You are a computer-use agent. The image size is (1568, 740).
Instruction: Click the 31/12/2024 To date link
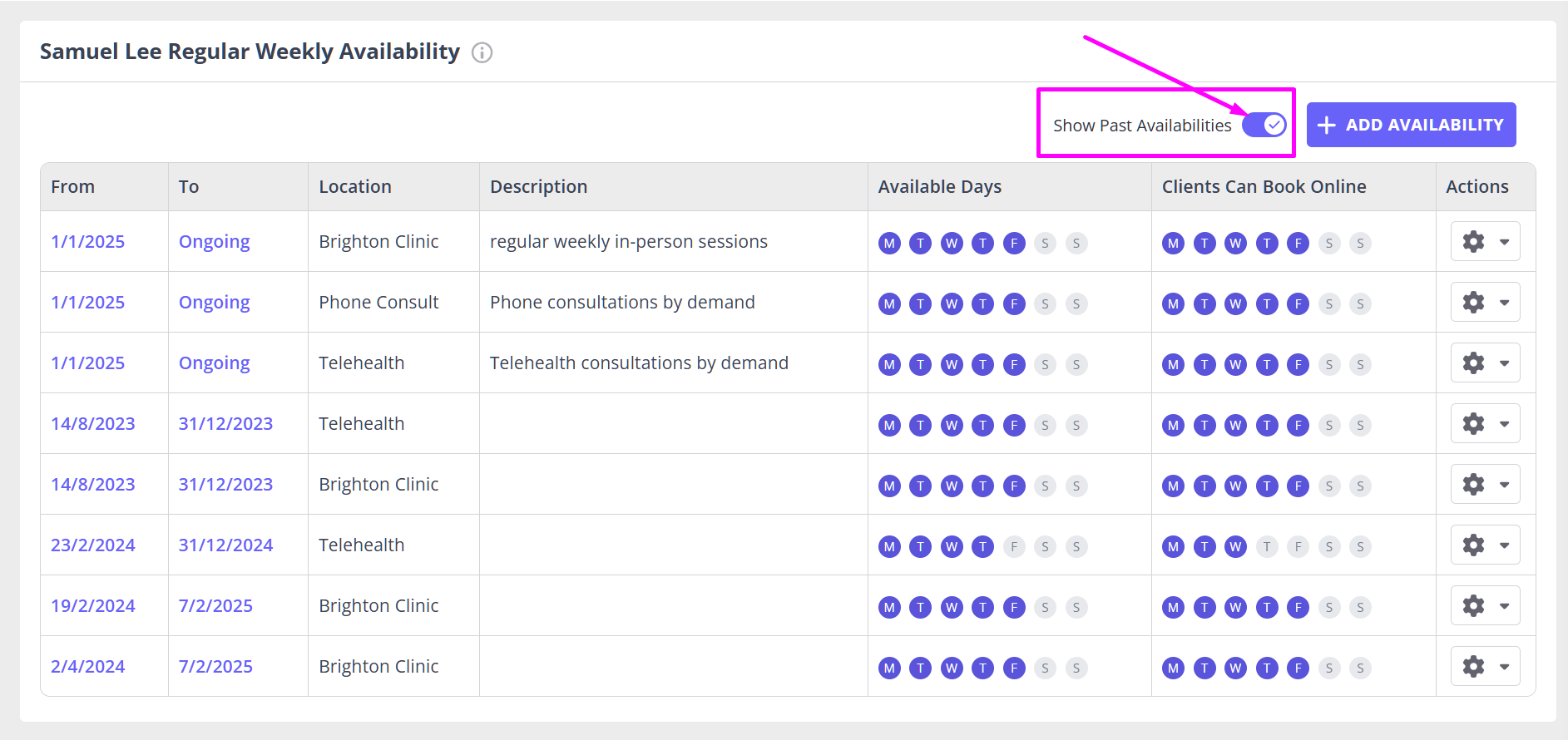(225, 545)
